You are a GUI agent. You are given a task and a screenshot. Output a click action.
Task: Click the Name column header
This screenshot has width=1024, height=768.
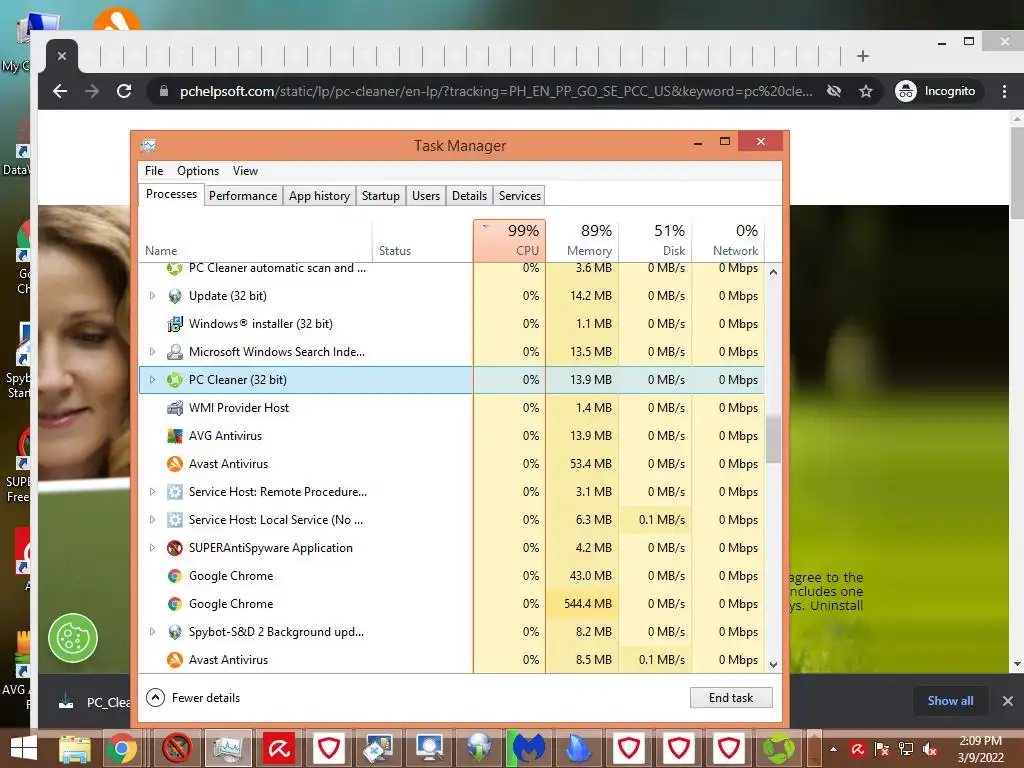point(255,240)
